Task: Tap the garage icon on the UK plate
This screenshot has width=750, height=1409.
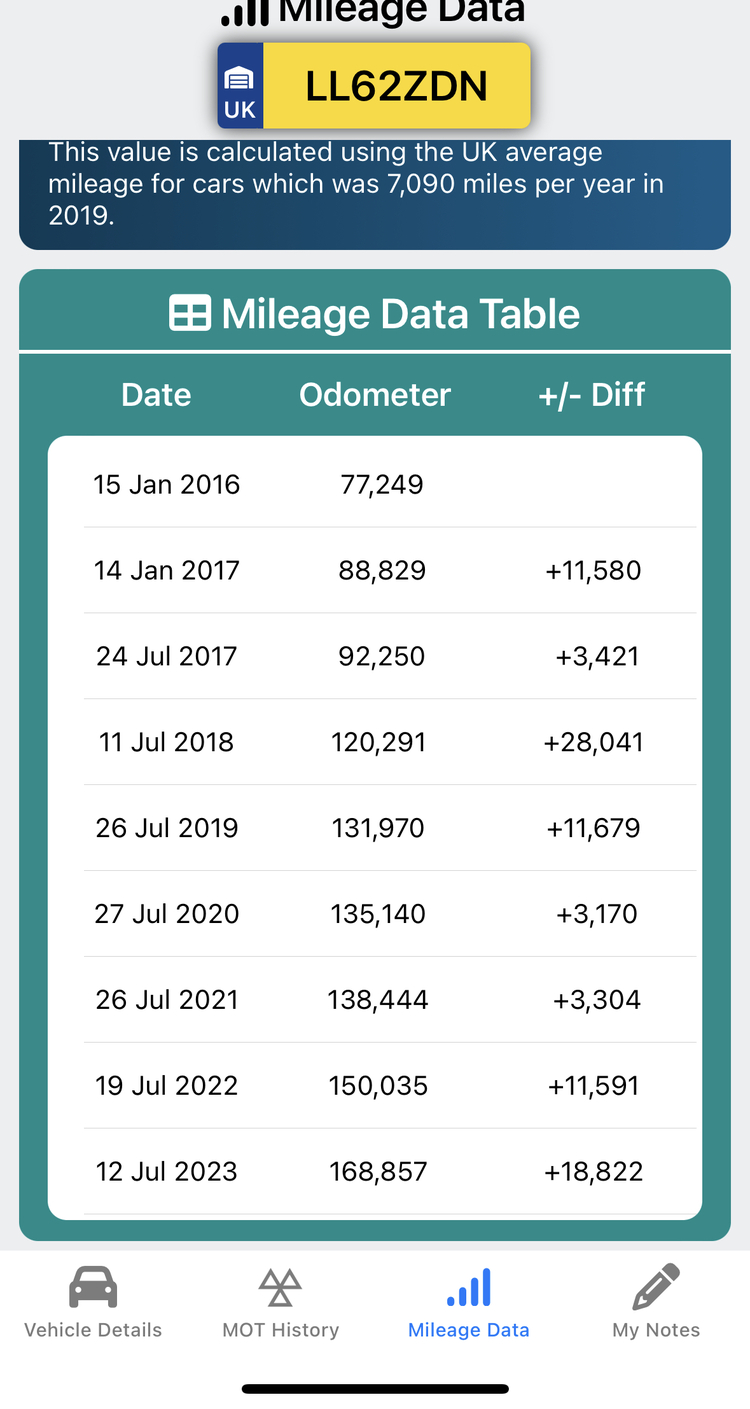Action: pos(240,78)
